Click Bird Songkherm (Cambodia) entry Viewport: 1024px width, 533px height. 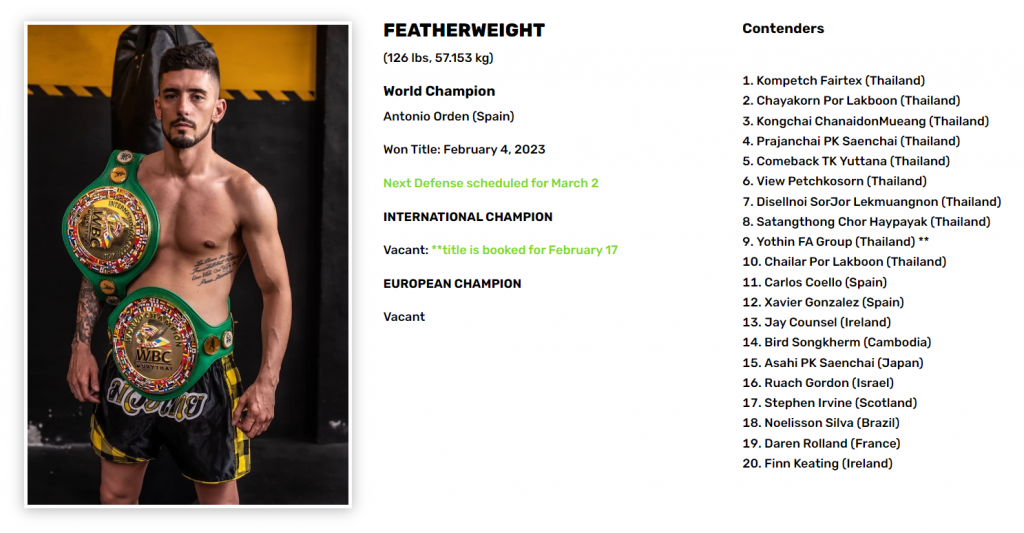pos(837,342)
